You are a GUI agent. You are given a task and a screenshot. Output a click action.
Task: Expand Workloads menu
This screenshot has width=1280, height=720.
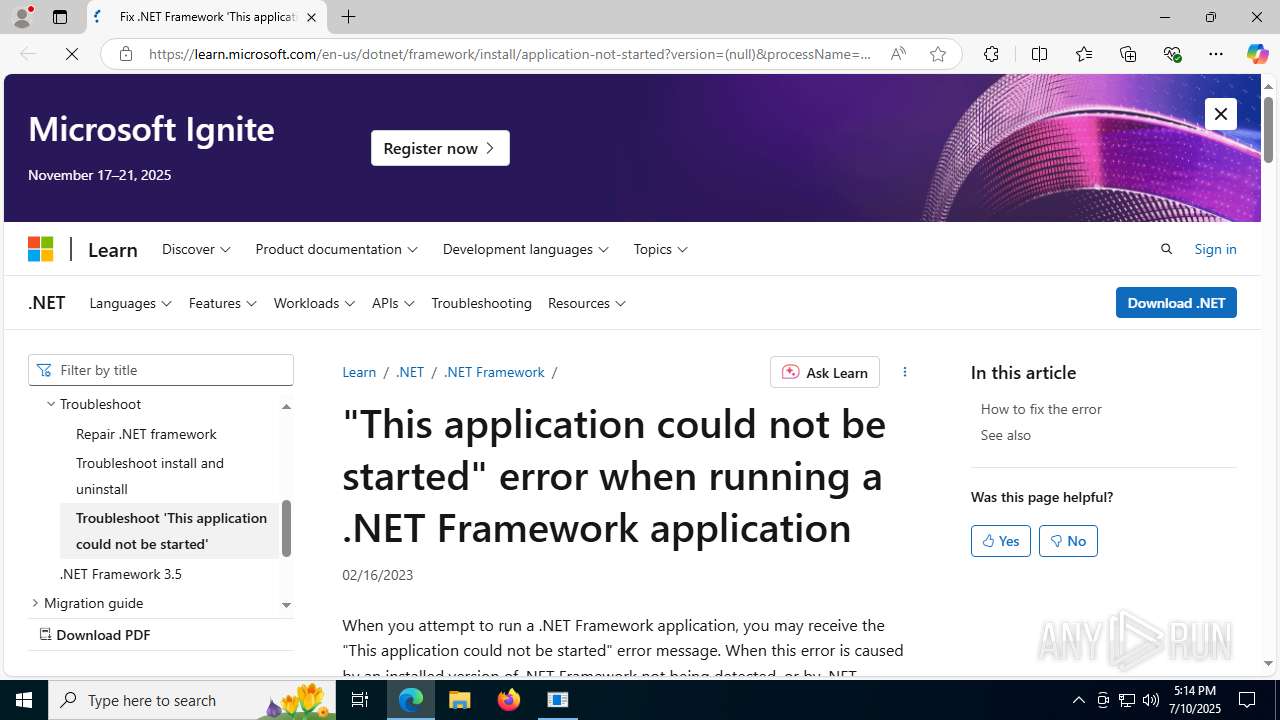[x=314, y=303]
